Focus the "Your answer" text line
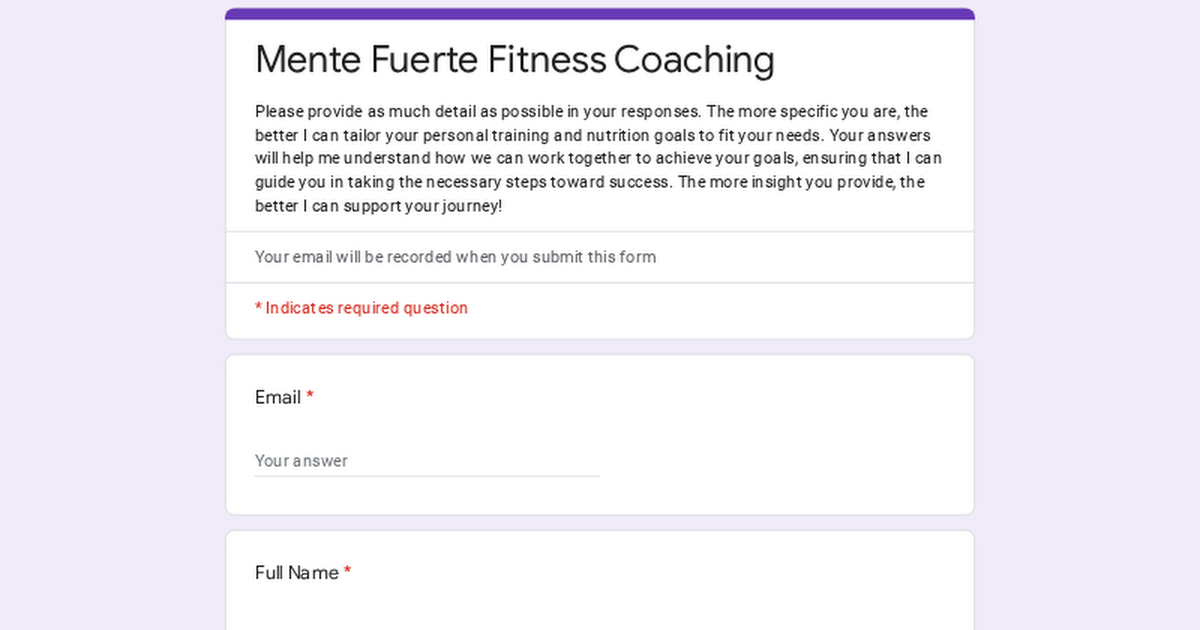The height and width of the screenshot is (630, 1200). tap(300, 461)
